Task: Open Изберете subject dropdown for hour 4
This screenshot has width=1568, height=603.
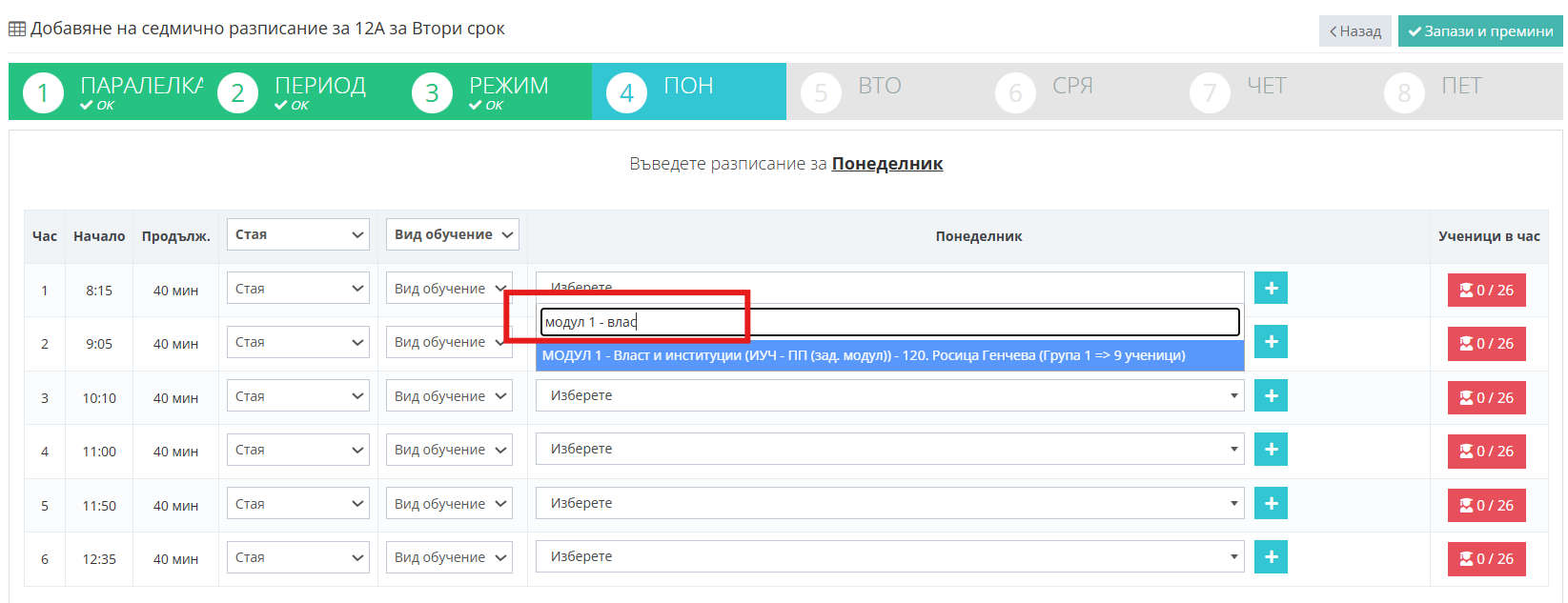Action: 888,450
